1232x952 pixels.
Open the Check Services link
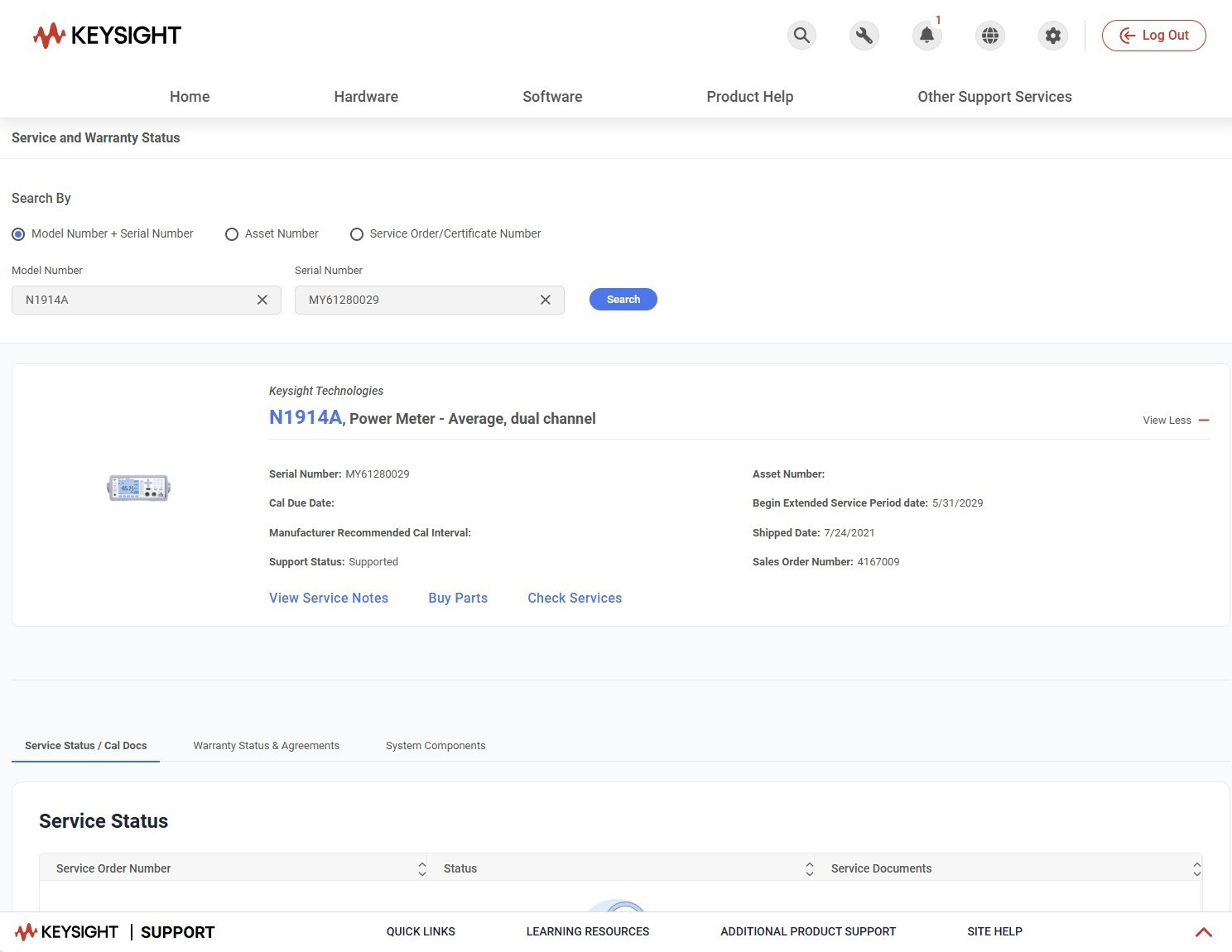575,599
